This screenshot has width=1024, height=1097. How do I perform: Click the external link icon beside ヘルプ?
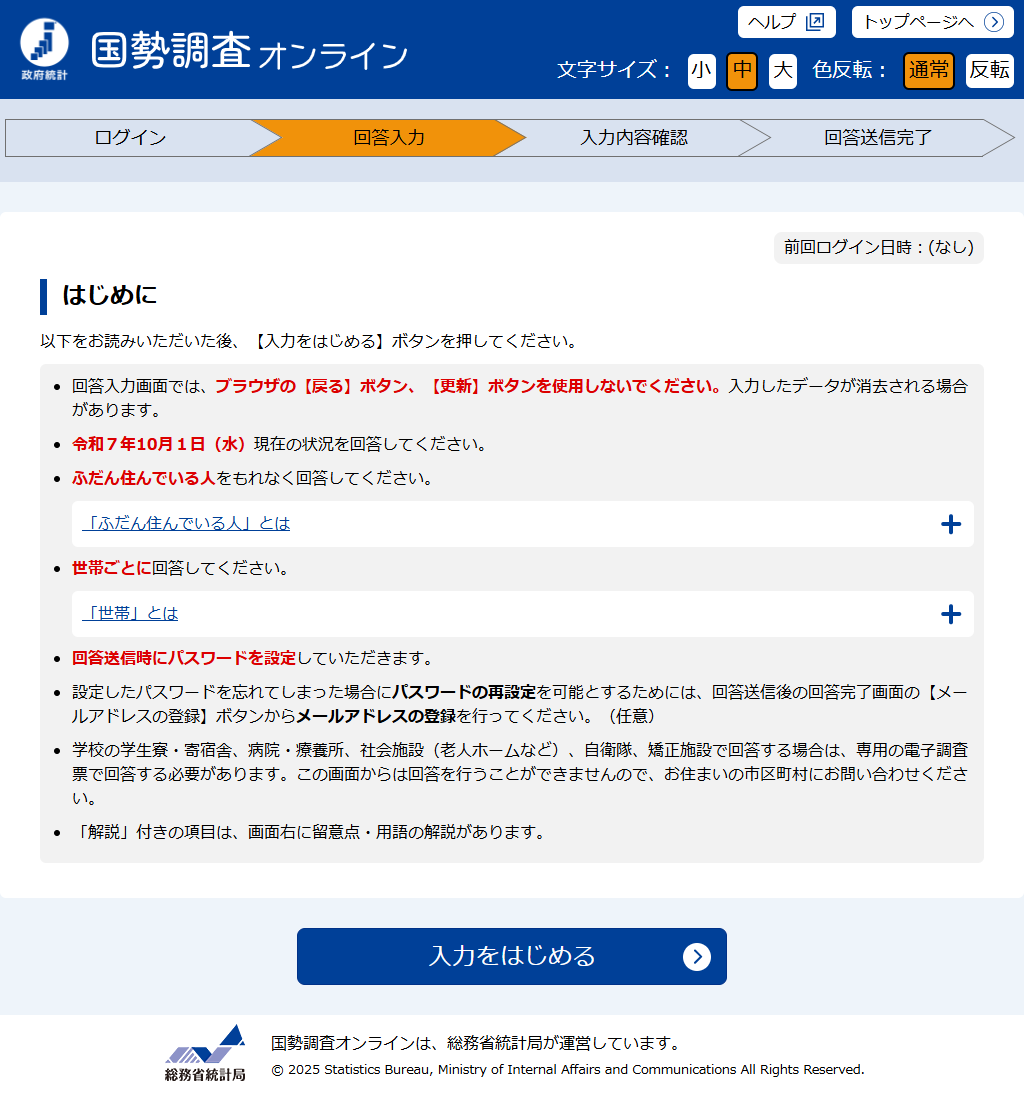click(x=814, y=22)
